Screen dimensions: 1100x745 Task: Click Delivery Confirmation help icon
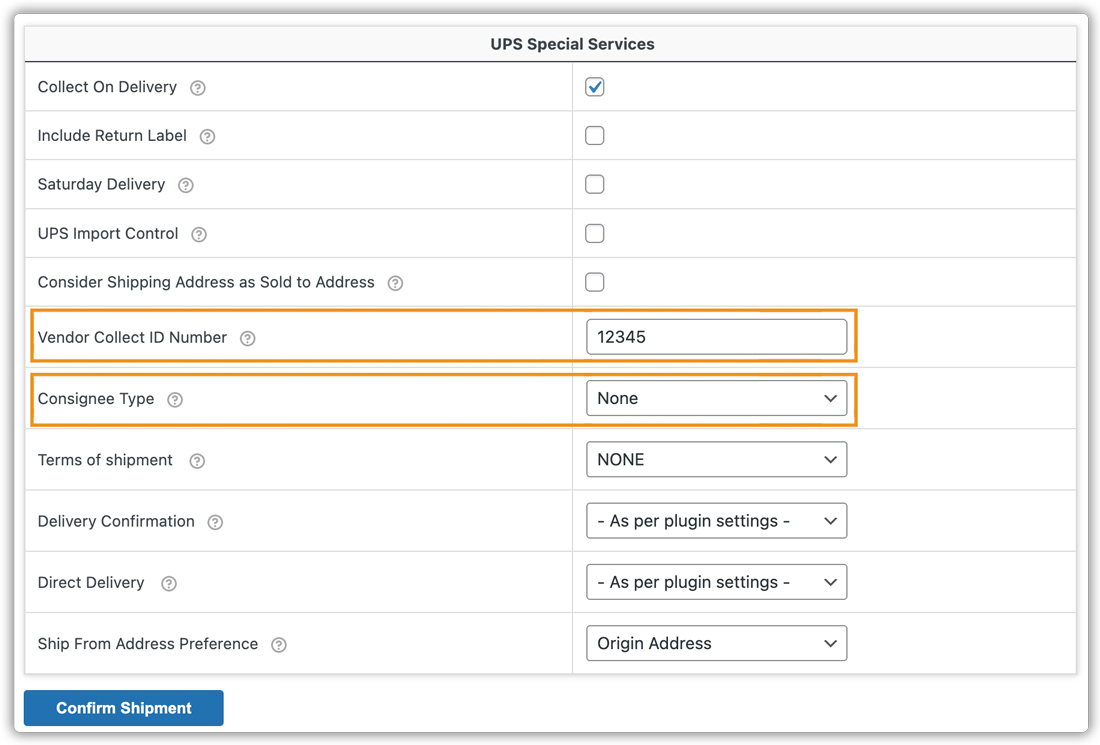pos(215,522)
